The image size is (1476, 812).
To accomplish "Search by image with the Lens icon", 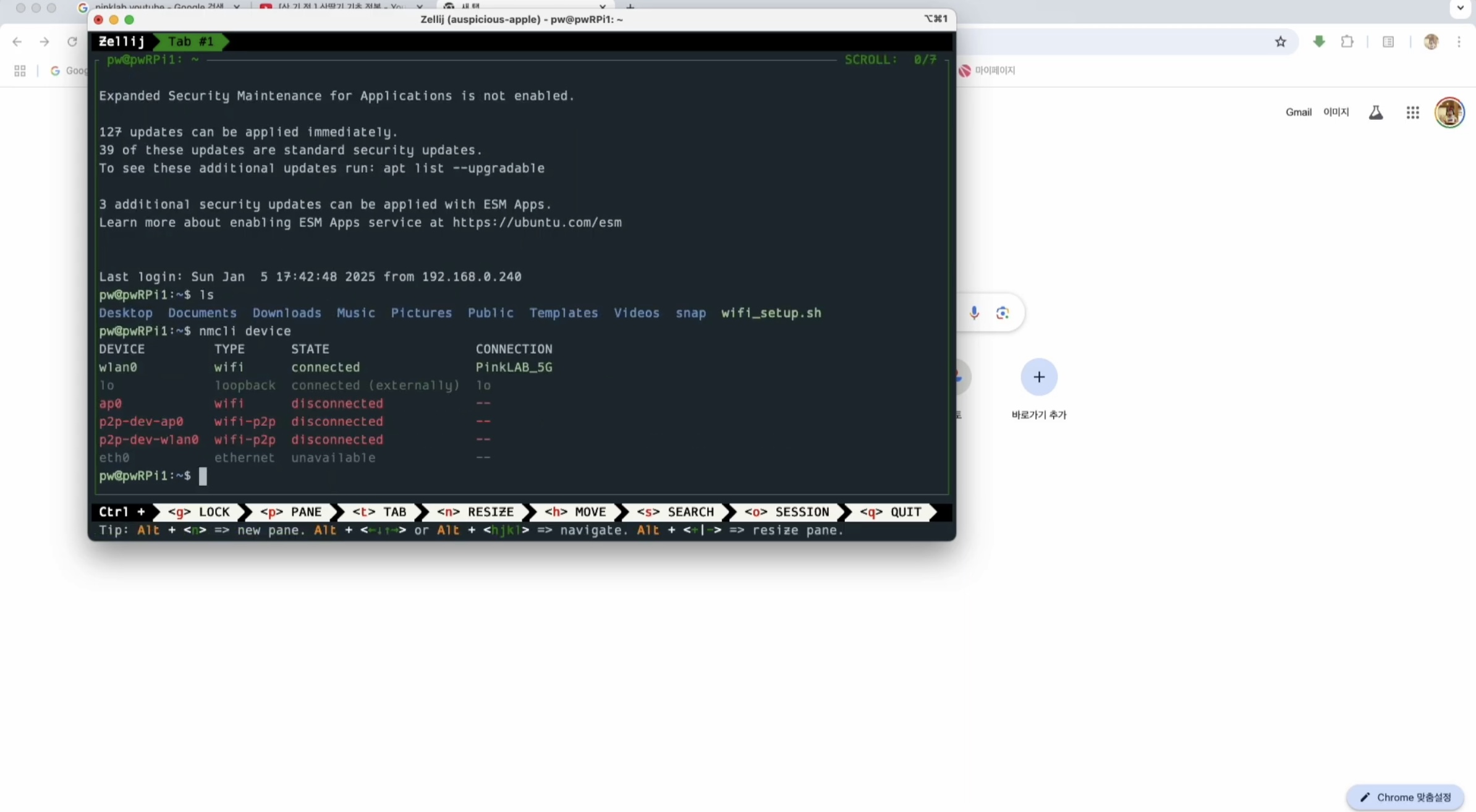I will (x=1003, y=313).
